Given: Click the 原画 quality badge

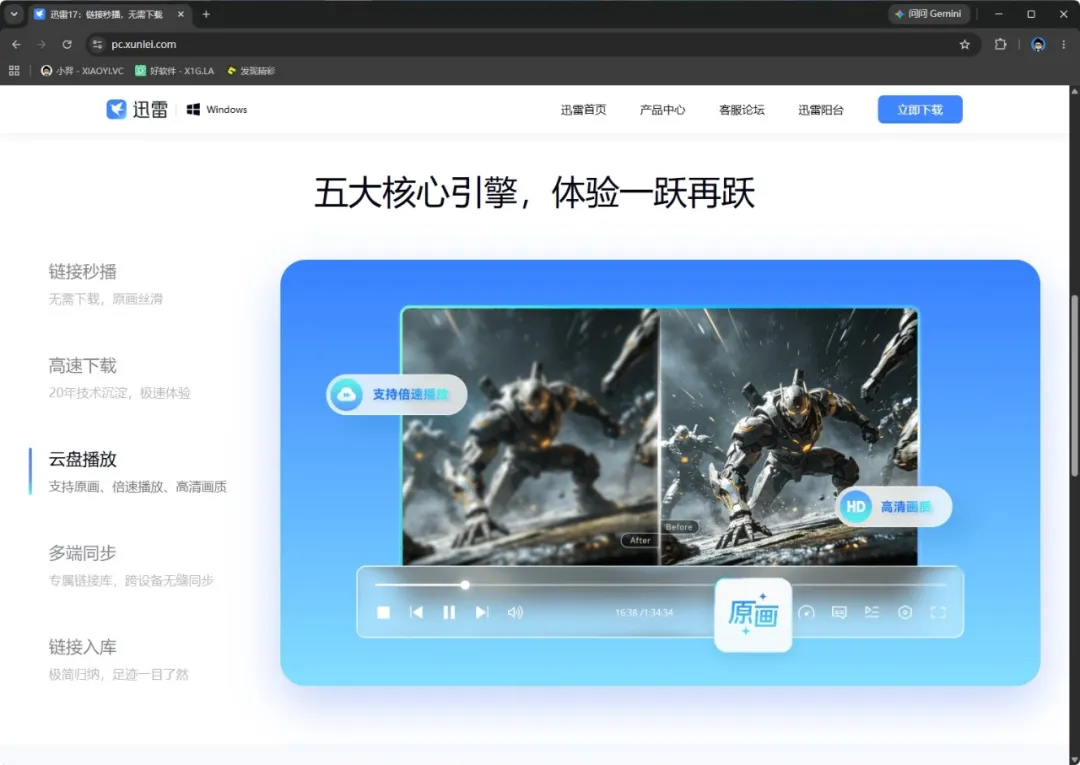Looking at the screenshot, I should tap(753, 614).
